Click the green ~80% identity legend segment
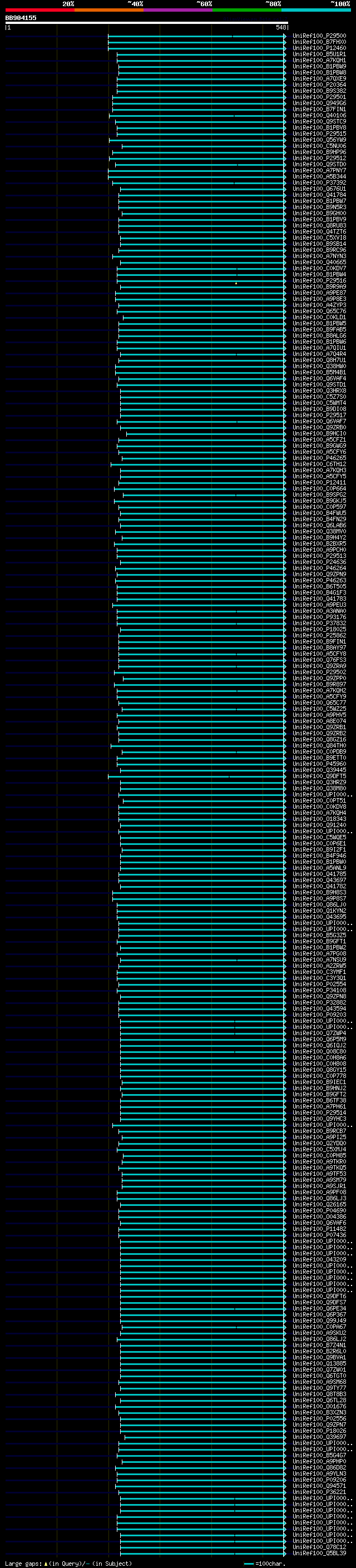The image size is (356, 1568). (x=247, y=10)
